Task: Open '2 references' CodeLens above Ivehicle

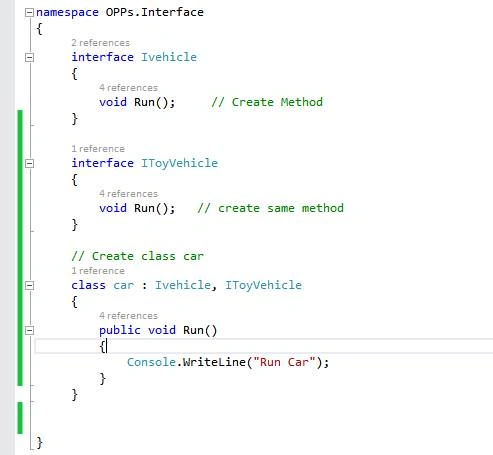Action: (x=100, y=43)
